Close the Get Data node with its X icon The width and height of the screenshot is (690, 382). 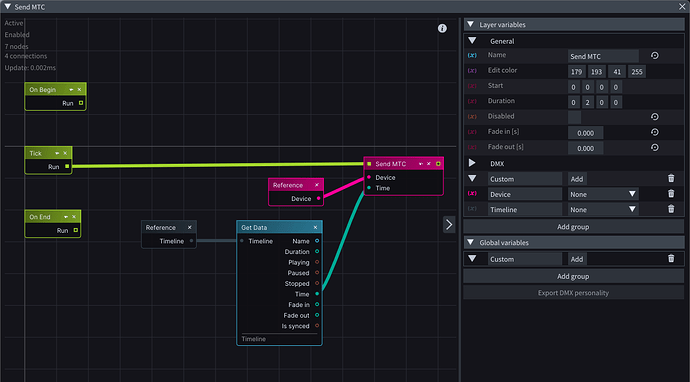click(x=316, y=228)
